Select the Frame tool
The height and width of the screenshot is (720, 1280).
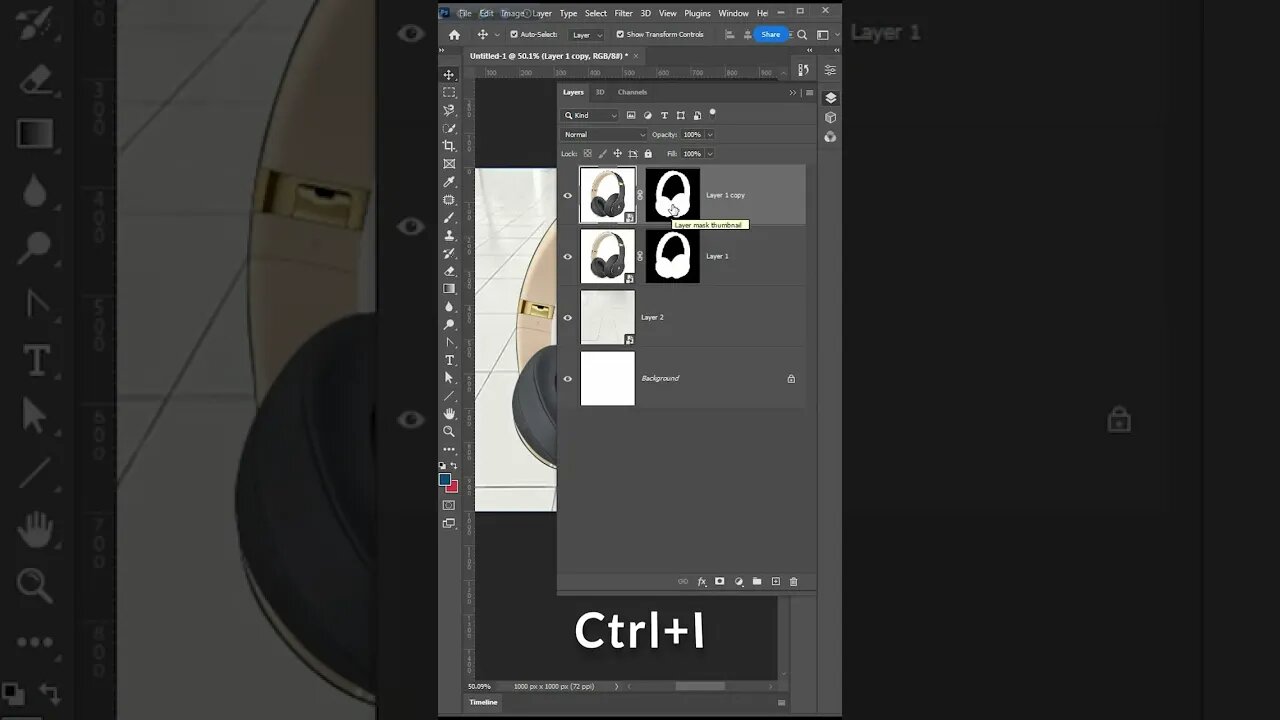click(449, 164)
